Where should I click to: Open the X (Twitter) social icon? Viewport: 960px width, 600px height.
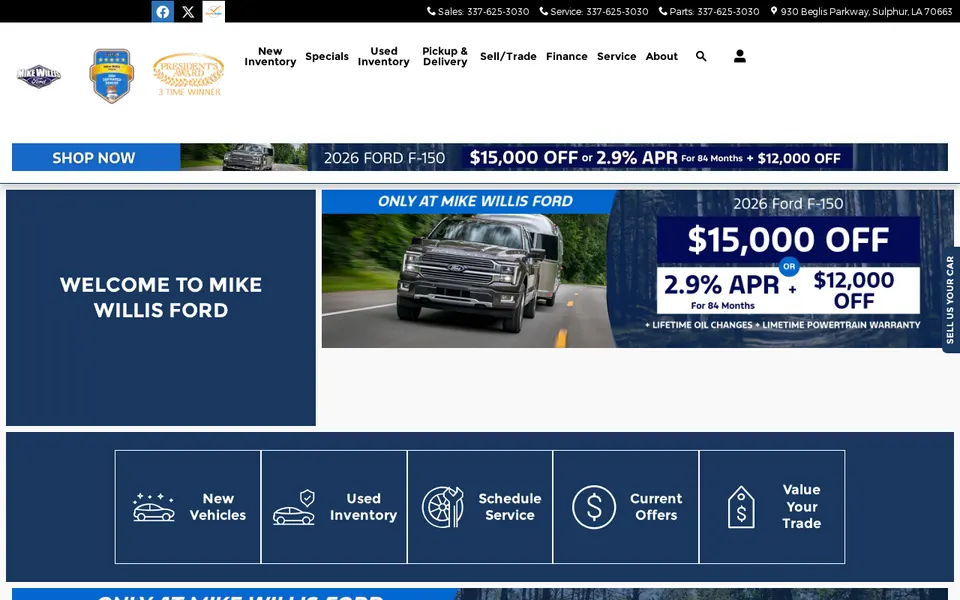tap(188, 11)
